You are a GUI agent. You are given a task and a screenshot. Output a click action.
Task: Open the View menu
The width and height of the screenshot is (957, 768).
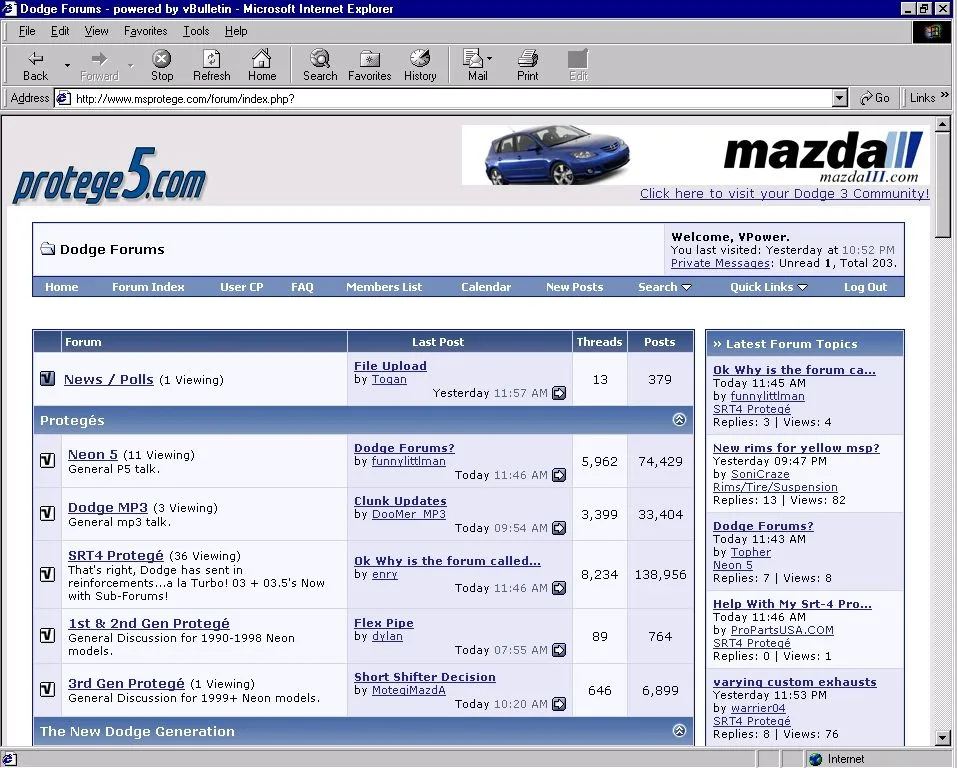[x=96, y=31]
